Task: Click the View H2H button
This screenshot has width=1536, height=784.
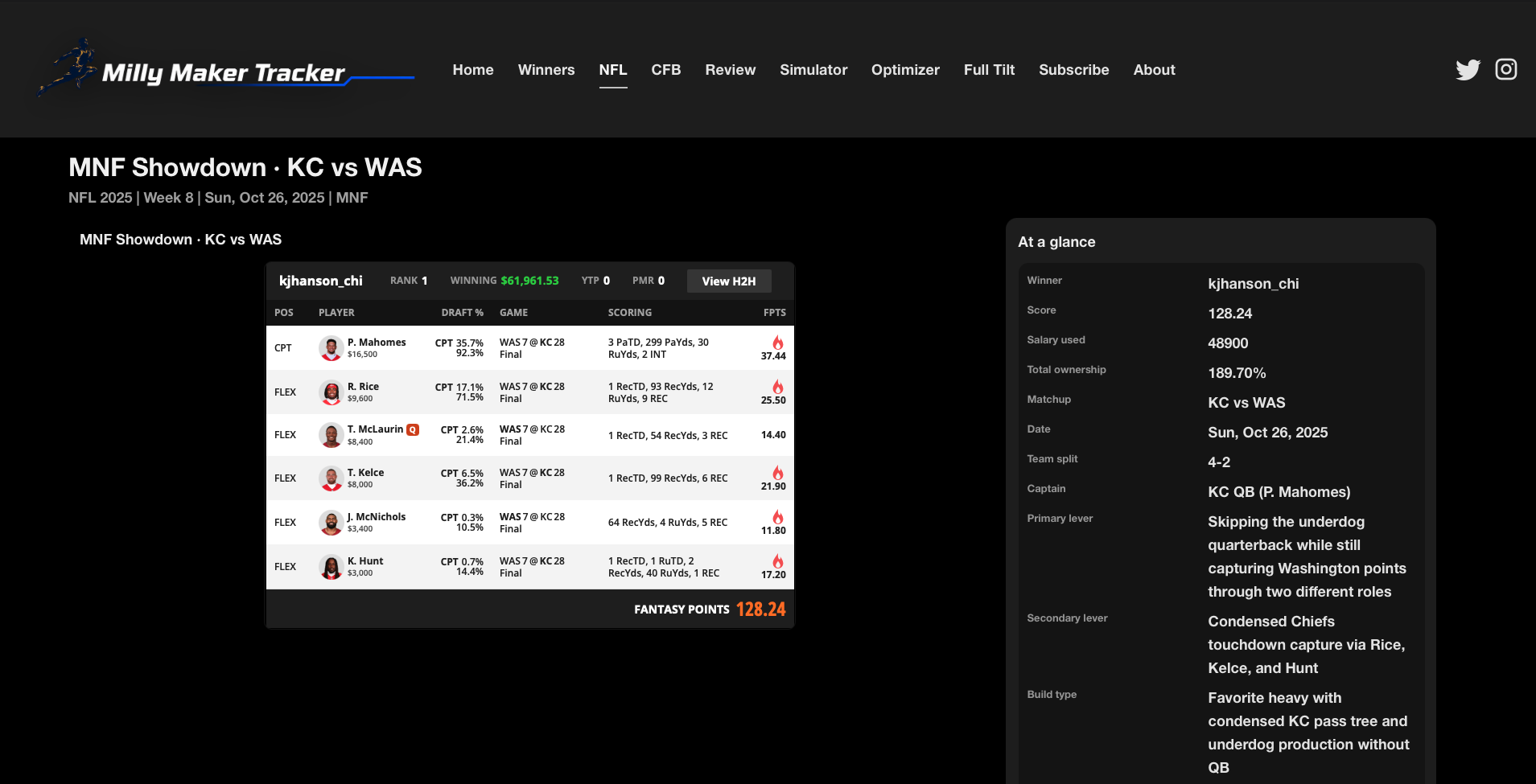Action: tap(729, 281)
